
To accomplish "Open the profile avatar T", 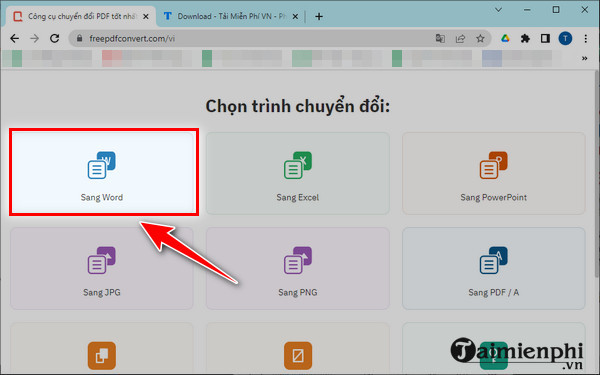I will (565, 38).
